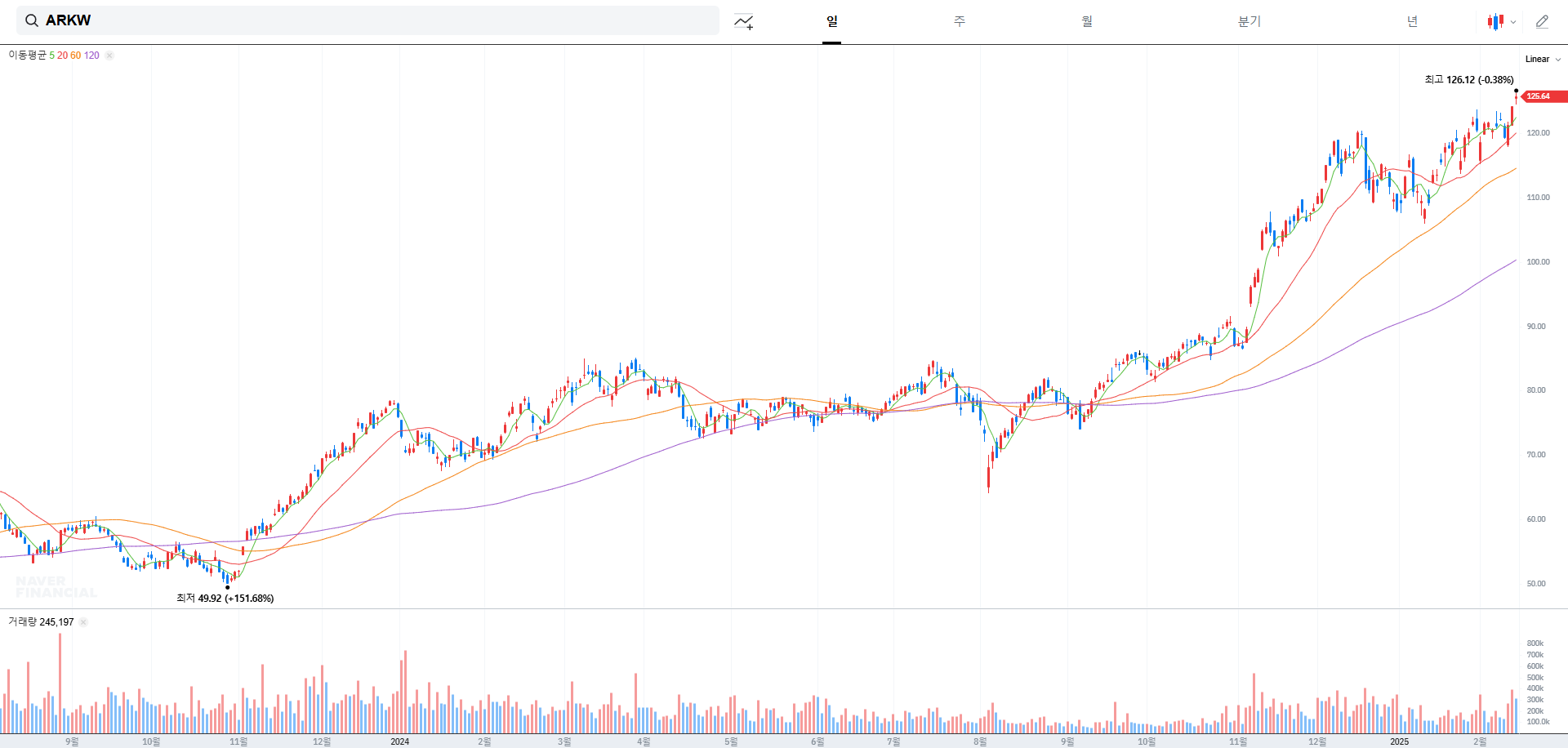This screenshot has width=1568, height=748.
Task: Click the moving average 60 period value
Action: pyautogui.click(x=75, y=56)
